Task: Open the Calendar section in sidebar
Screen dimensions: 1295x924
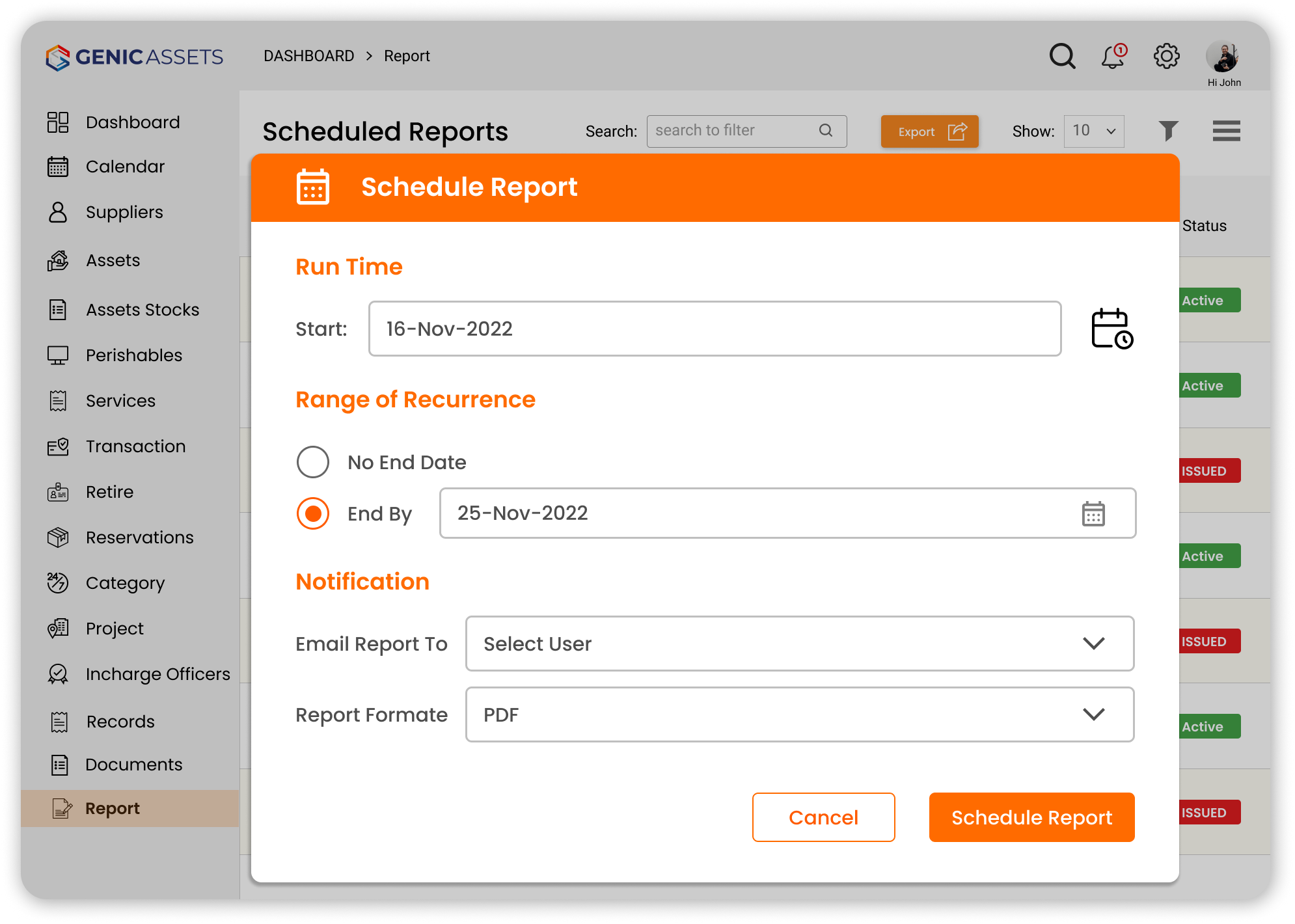Action: tap(125, 167)
